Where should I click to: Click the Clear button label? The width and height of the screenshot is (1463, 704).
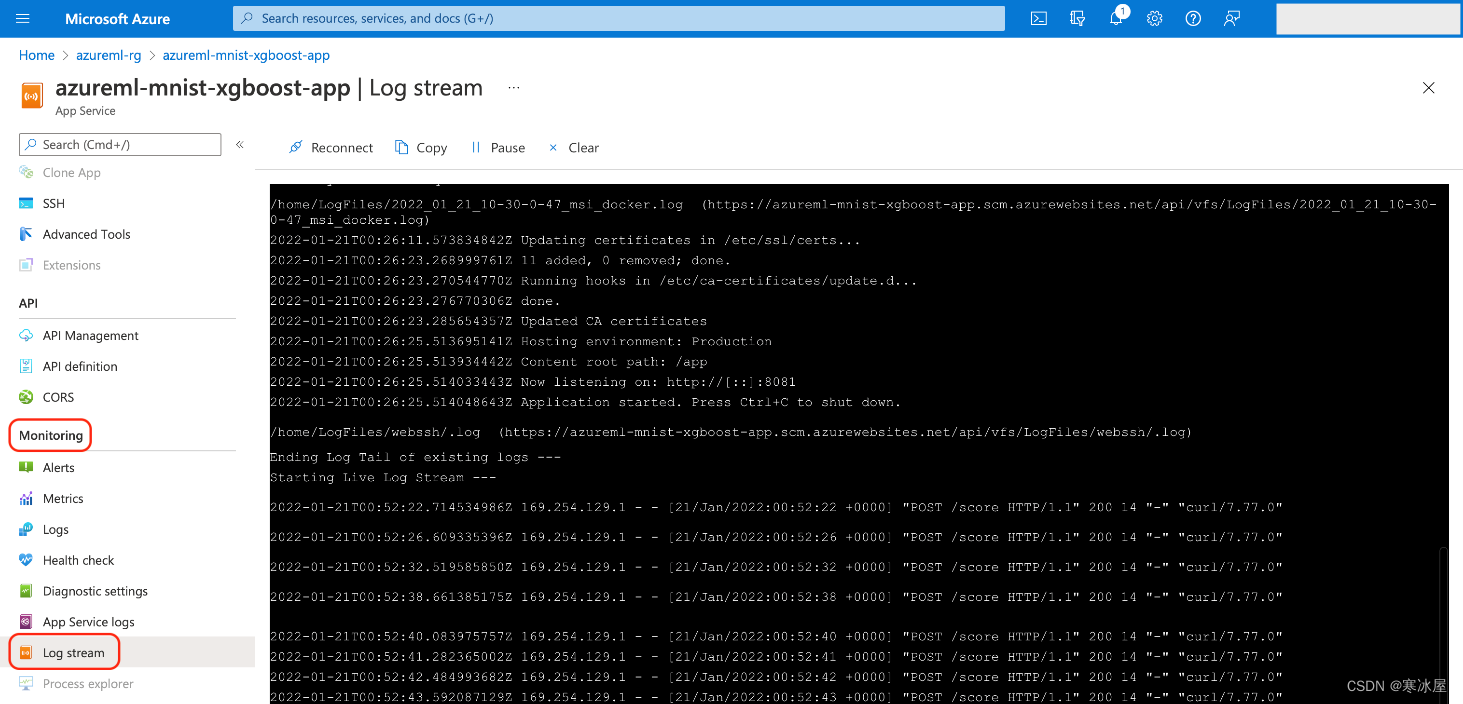pos(584,148)
